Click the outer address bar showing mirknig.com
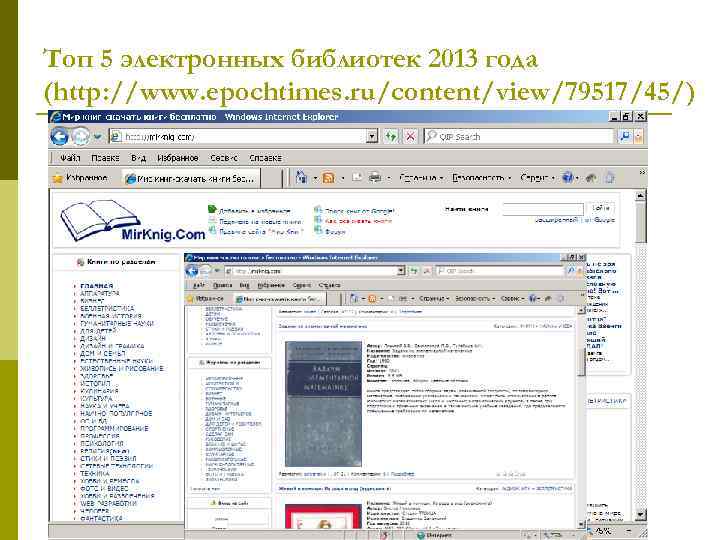The width and height of the screenshot is (720, 540). [237, 137]
